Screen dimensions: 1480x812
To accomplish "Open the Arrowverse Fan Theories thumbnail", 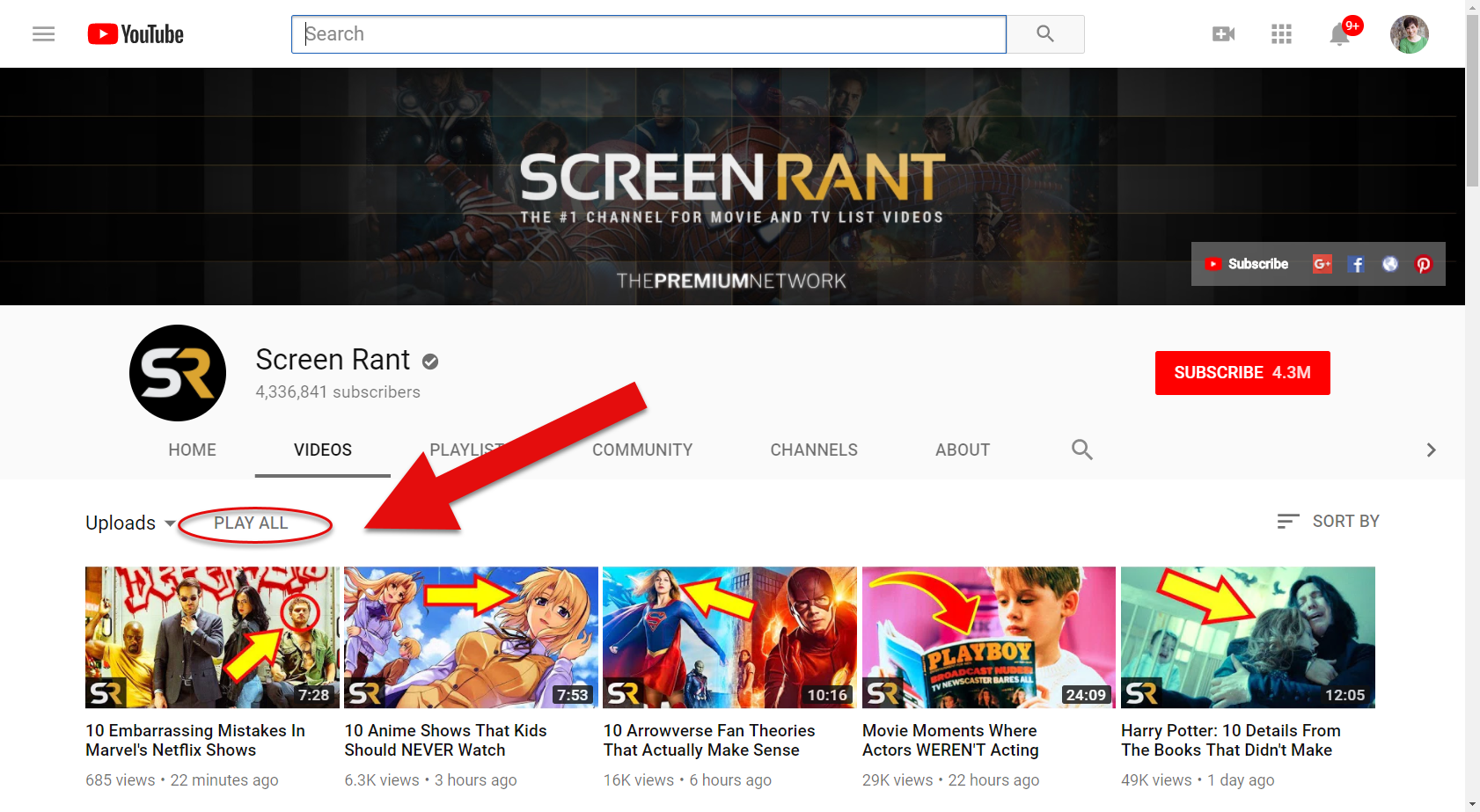I will pyautogui.click(x=729, y=638).
